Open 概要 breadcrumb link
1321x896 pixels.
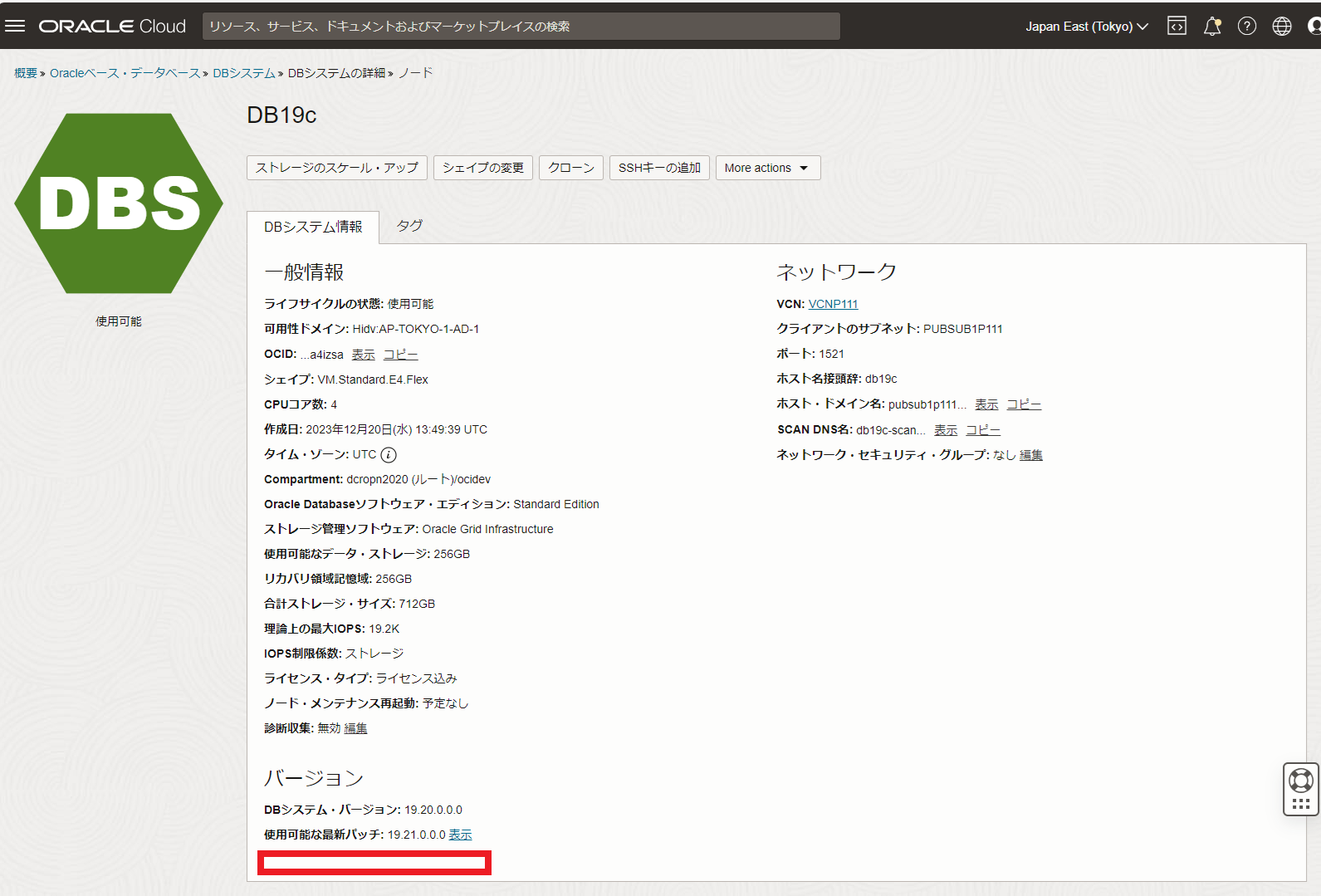point(26,73)
